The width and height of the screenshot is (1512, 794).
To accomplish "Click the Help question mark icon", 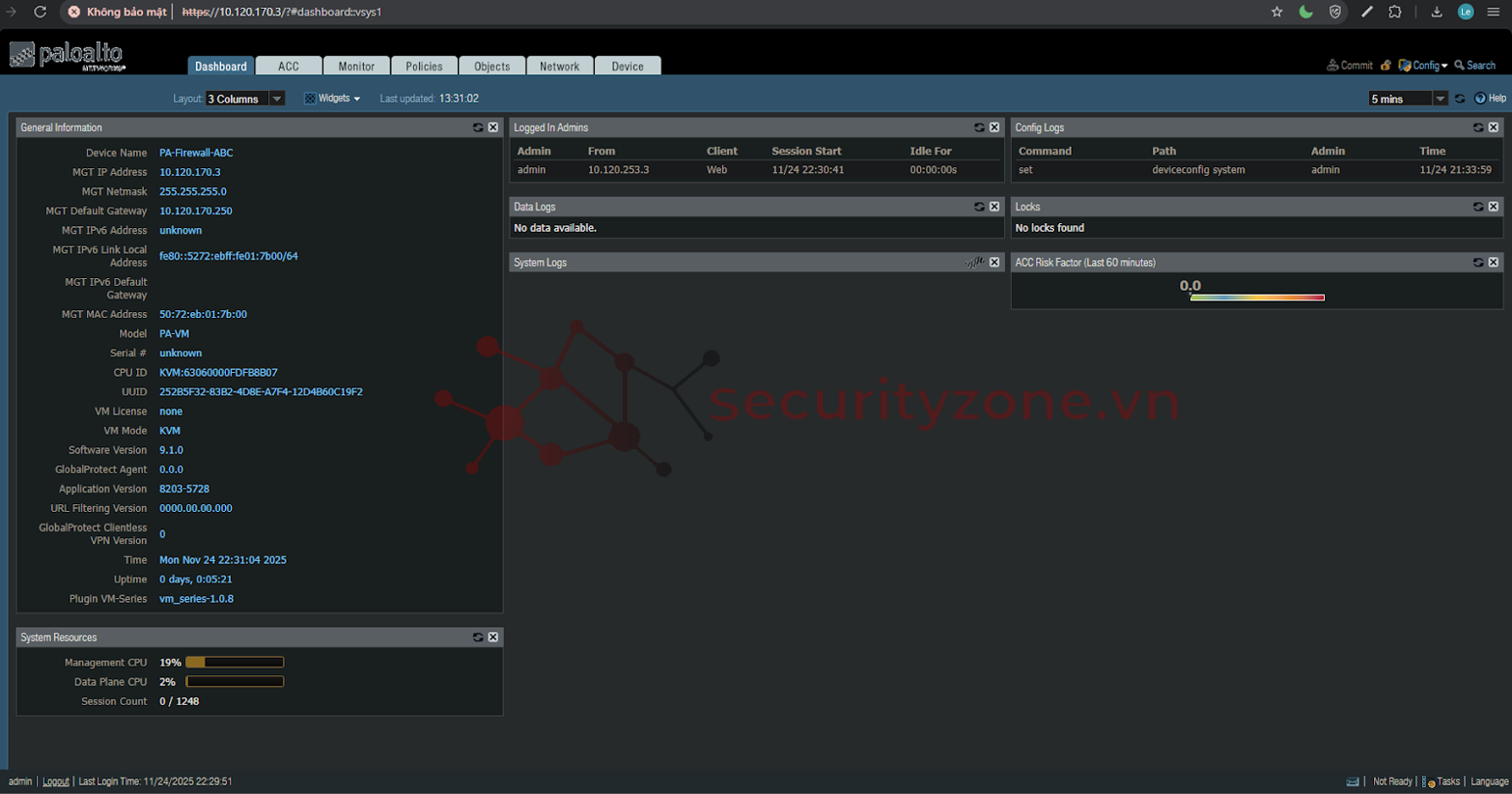I will coord(1480,99).
